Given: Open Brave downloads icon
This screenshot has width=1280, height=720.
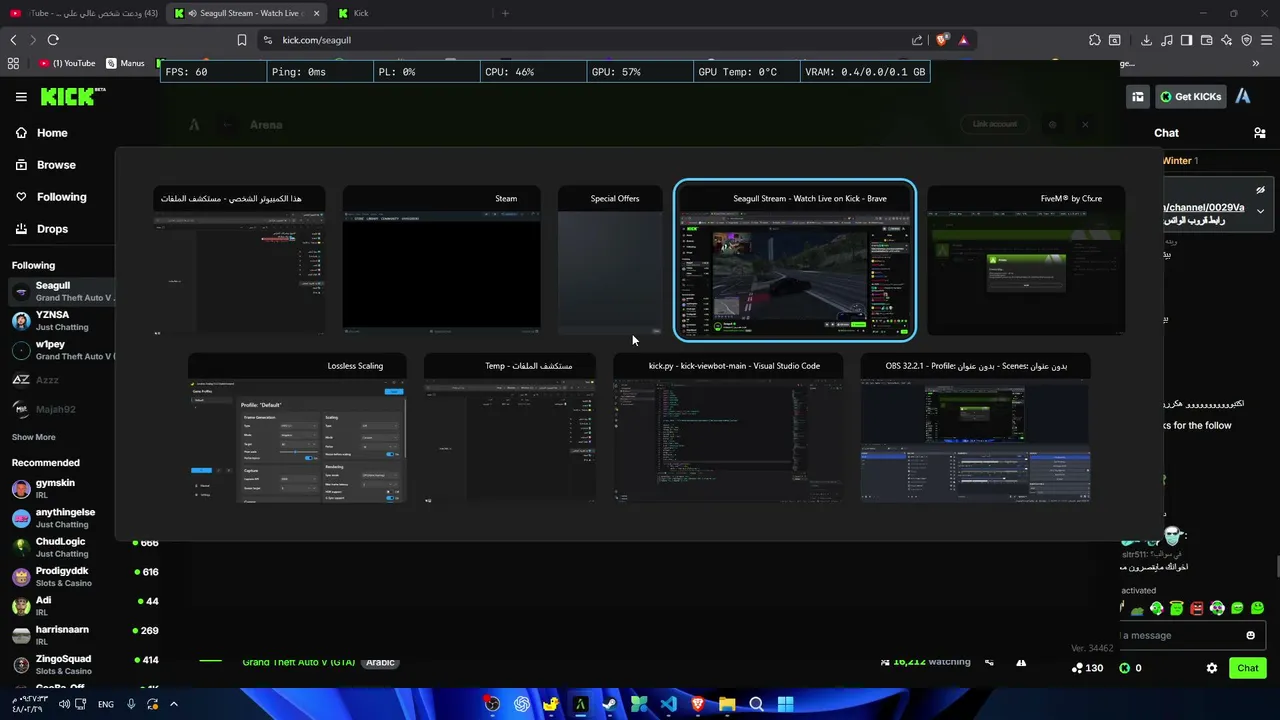Looking at the screenshot, I should 1146,40.
